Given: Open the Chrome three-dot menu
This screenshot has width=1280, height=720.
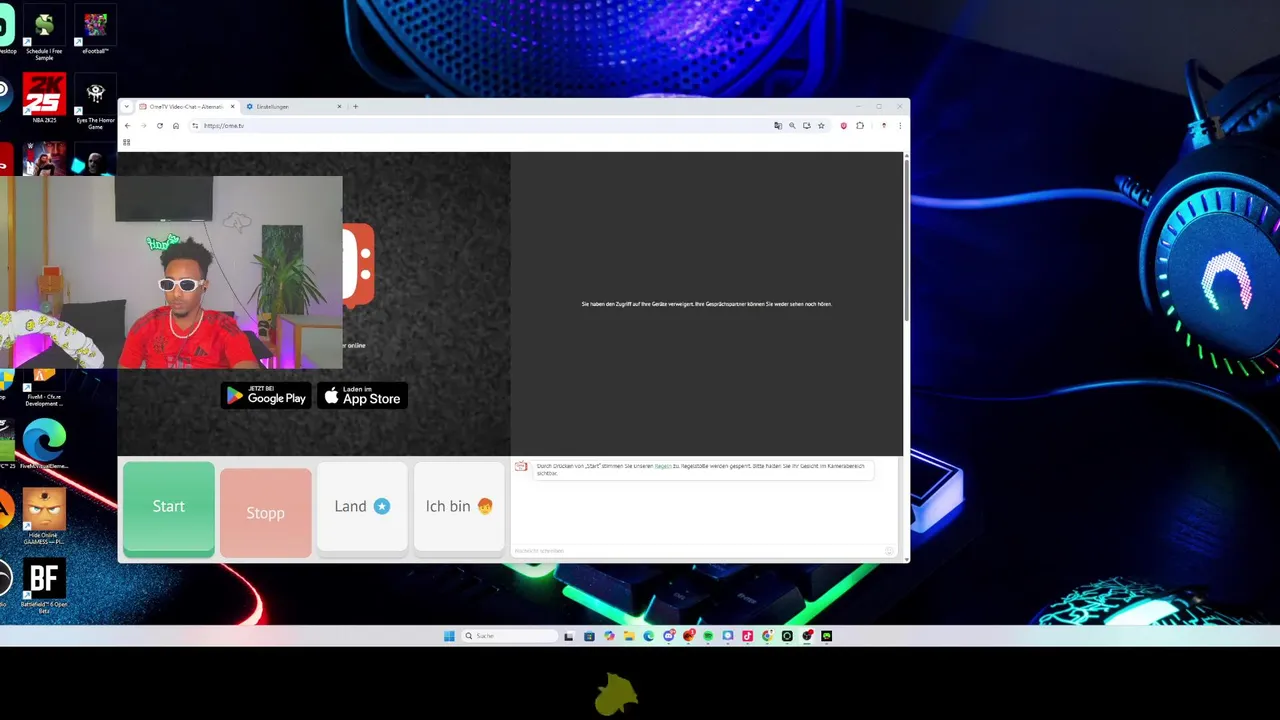Looking at the screenshot, I should pyautogui.click(x=899, y=126).
